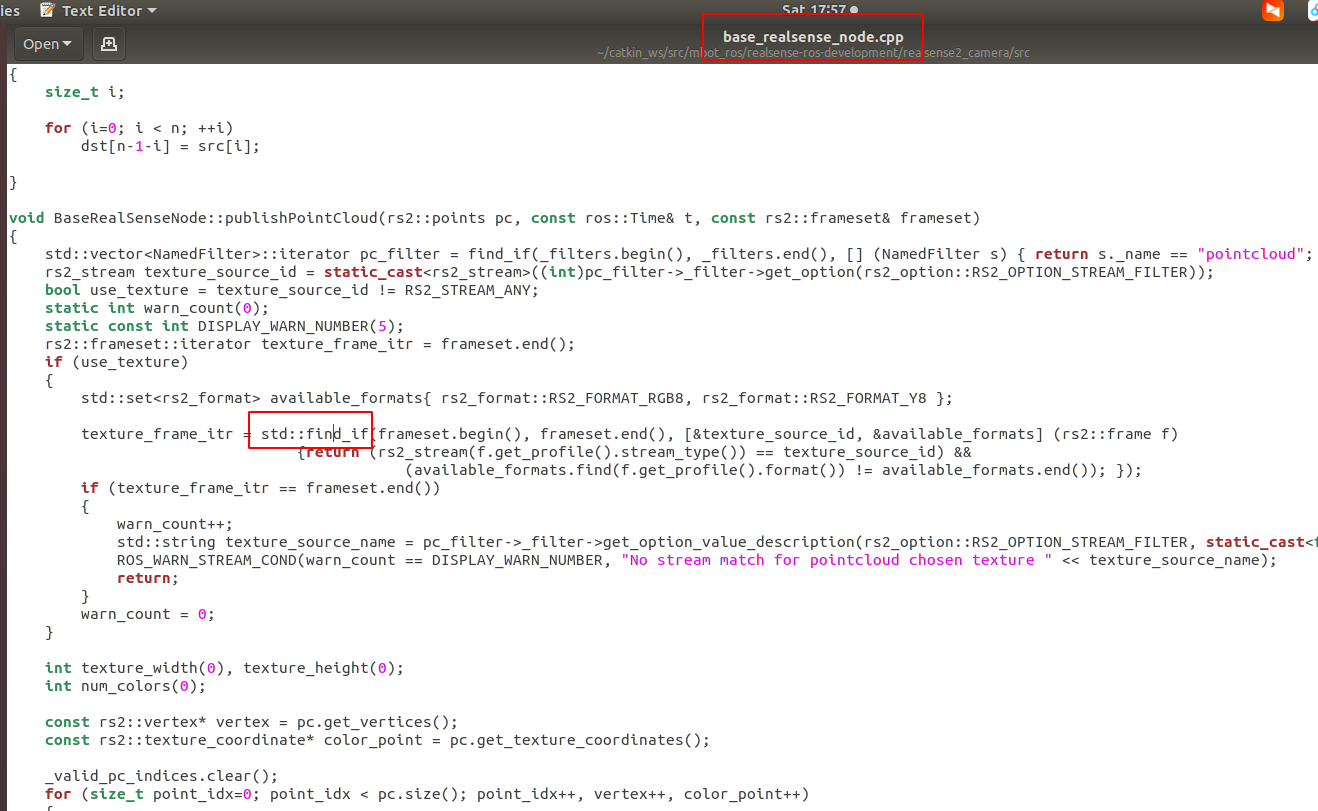Viewport: 1318px width, 811px height.
Task: Click the file path under the window title
Action: point(813,53)
